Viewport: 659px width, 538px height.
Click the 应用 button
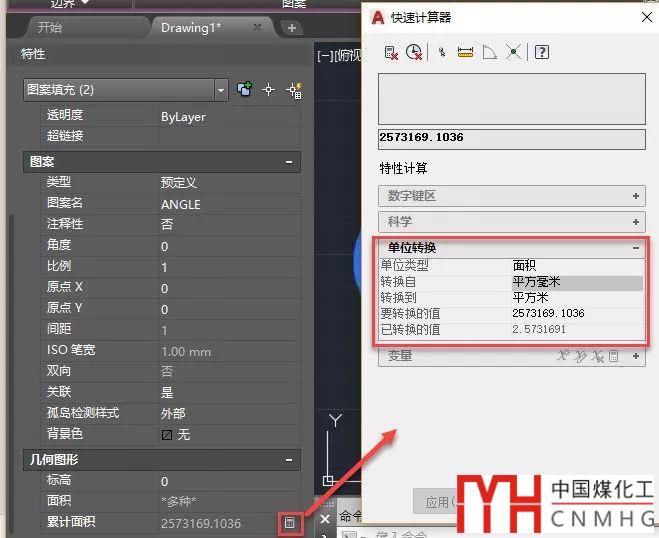(x=437, y=501)
